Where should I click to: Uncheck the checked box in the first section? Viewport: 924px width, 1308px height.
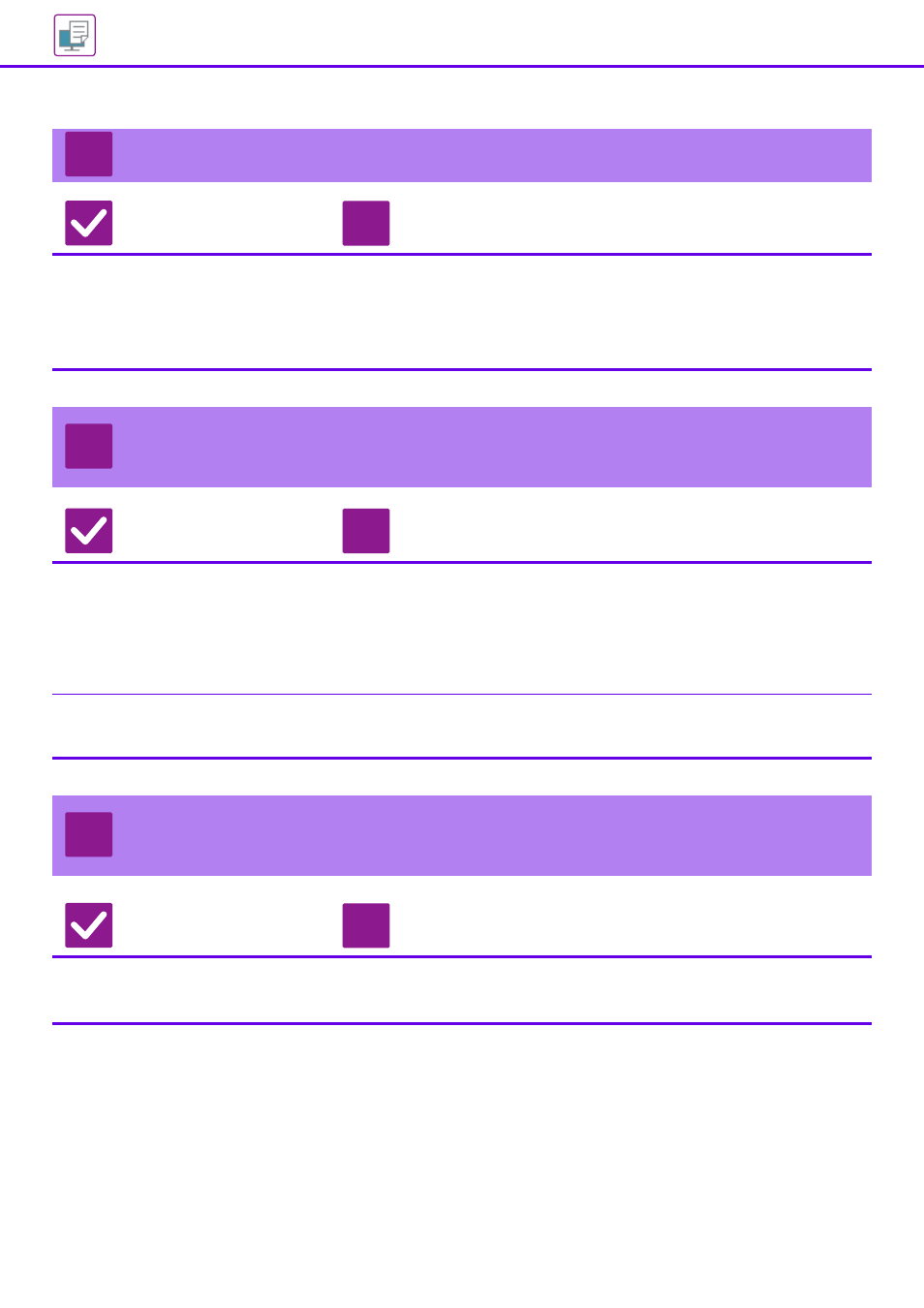click(89, 223)
